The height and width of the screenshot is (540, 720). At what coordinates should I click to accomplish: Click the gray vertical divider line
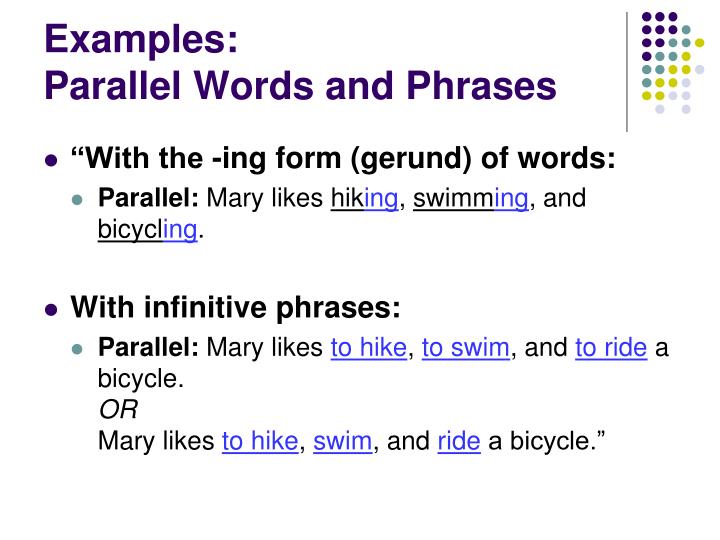tap(627, 72)
